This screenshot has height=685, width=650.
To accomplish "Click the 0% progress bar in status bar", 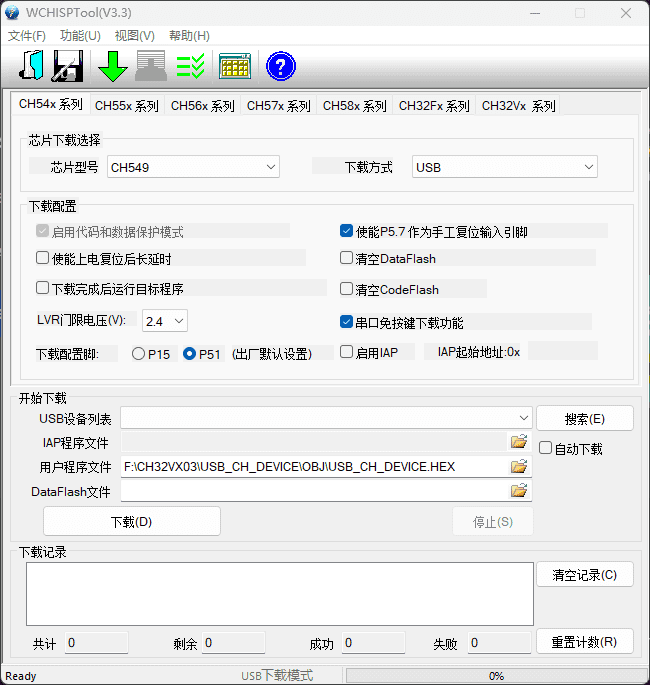I will point(496,676).
